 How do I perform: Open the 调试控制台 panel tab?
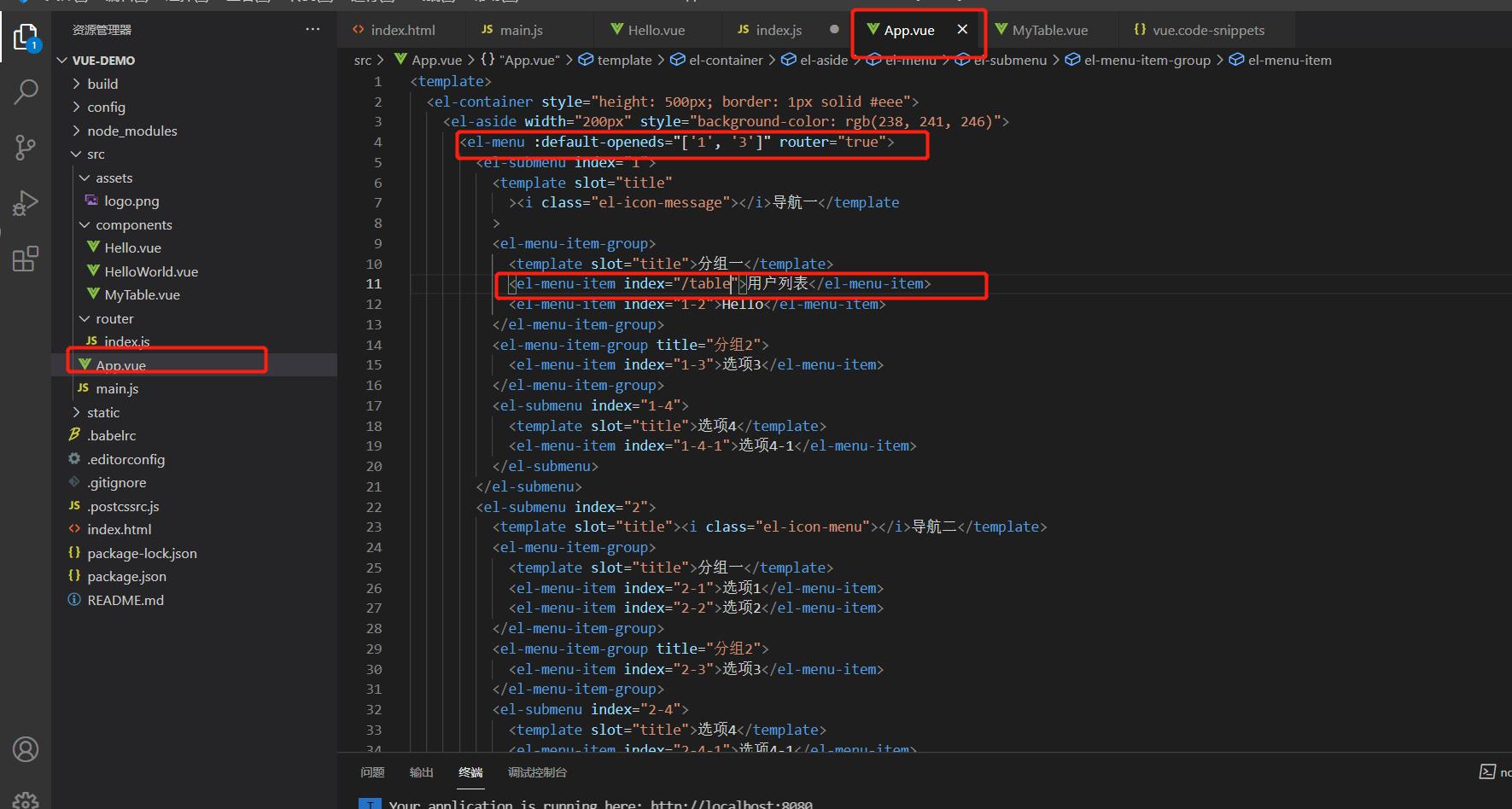click(537, 772)
